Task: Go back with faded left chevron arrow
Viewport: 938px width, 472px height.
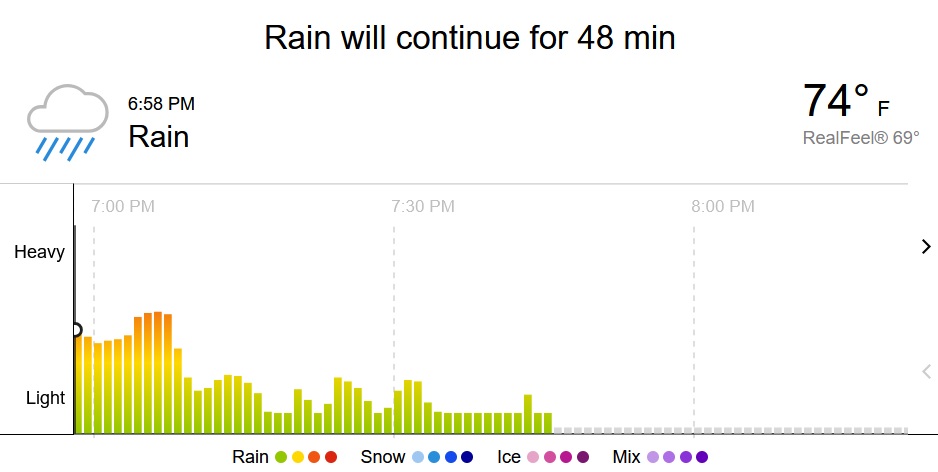Action: (926, 371)
